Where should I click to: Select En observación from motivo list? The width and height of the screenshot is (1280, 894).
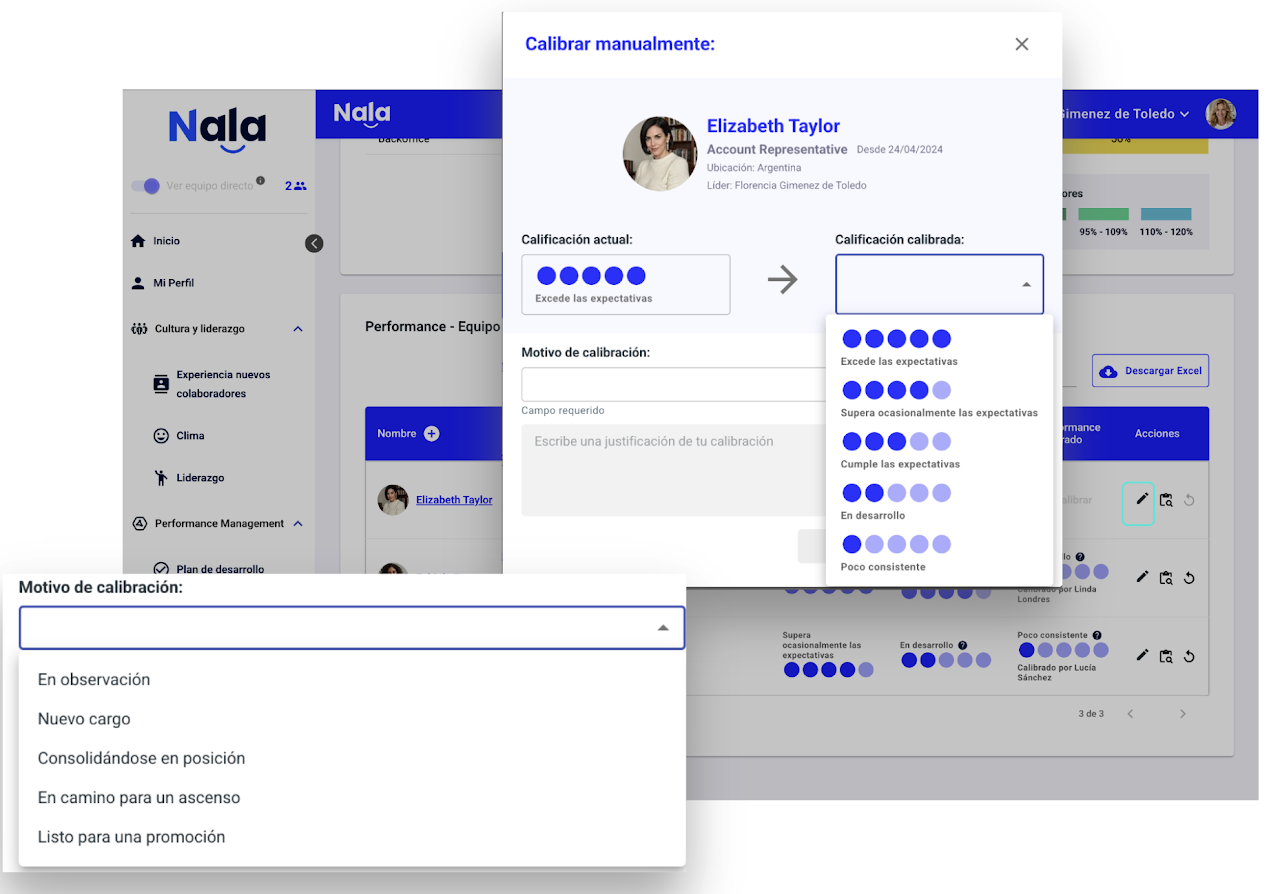click(94, 679)
